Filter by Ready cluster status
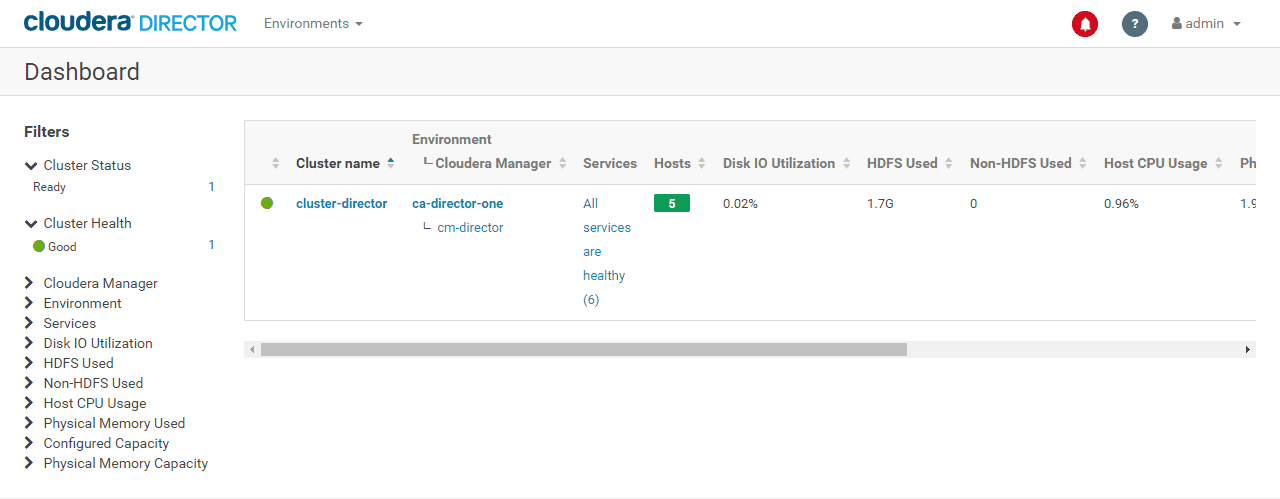The width and height of the screenshot is (1280, 499). [49, 187]
